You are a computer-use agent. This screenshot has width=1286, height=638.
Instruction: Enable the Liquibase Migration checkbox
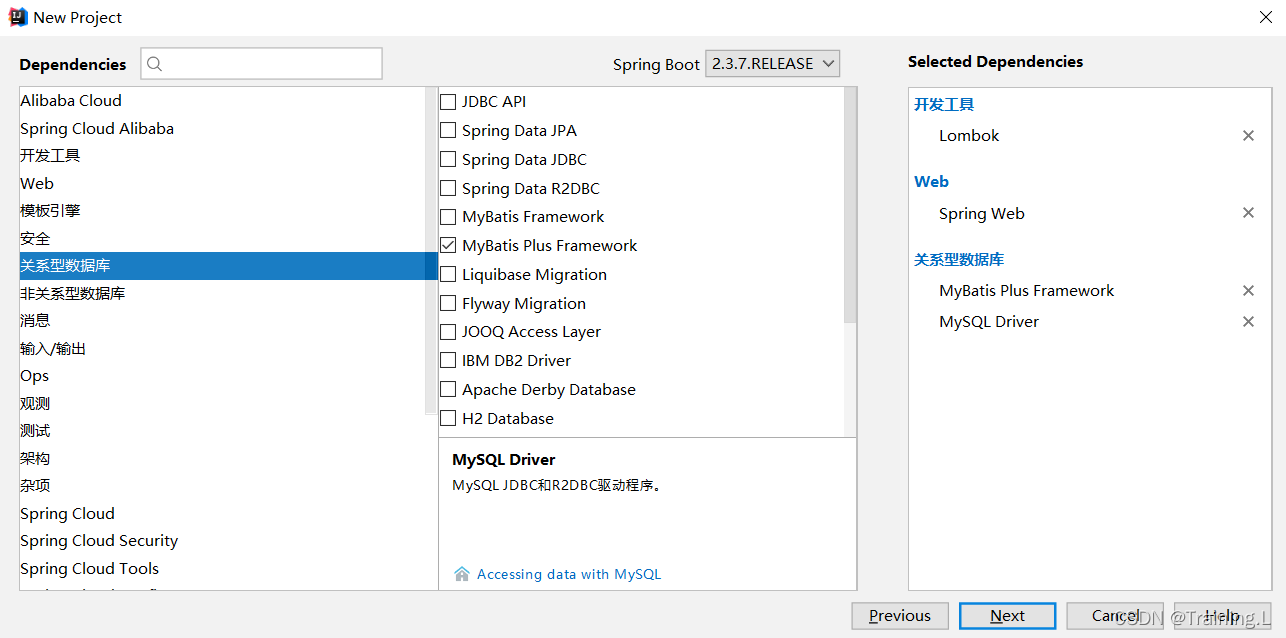448,275
